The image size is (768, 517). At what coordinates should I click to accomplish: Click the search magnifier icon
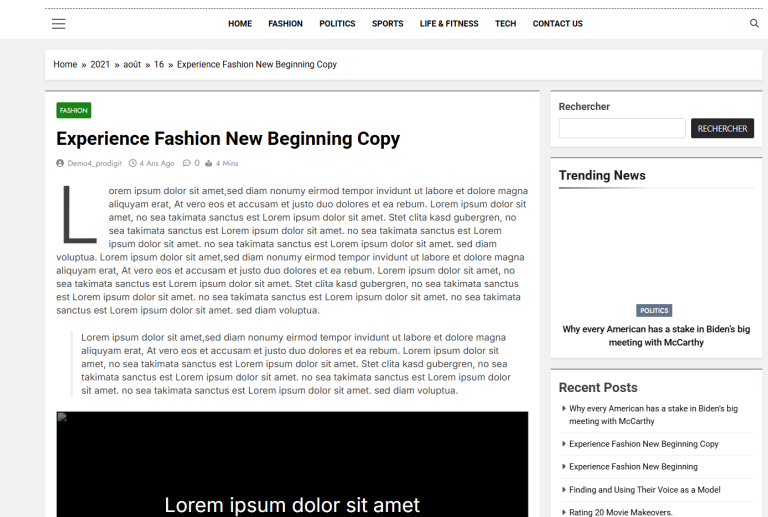[x=754, y=23]
